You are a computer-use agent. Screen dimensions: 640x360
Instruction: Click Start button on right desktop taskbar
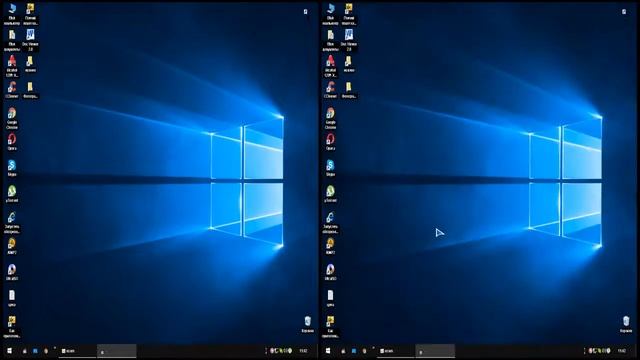pos(328,351)
